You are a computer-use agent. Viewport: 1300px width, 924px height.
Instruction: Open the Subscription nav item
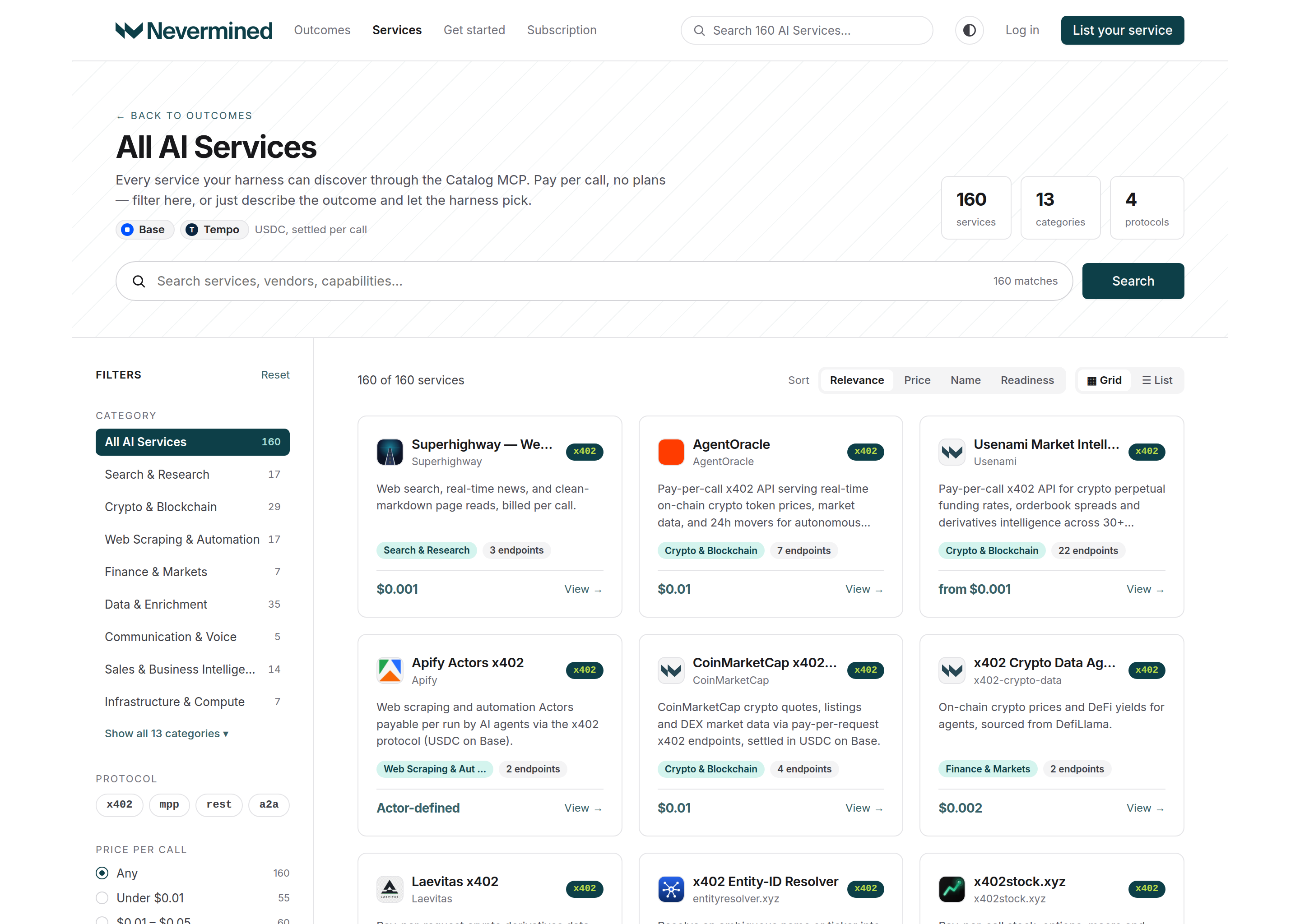[x=562, y=30]
